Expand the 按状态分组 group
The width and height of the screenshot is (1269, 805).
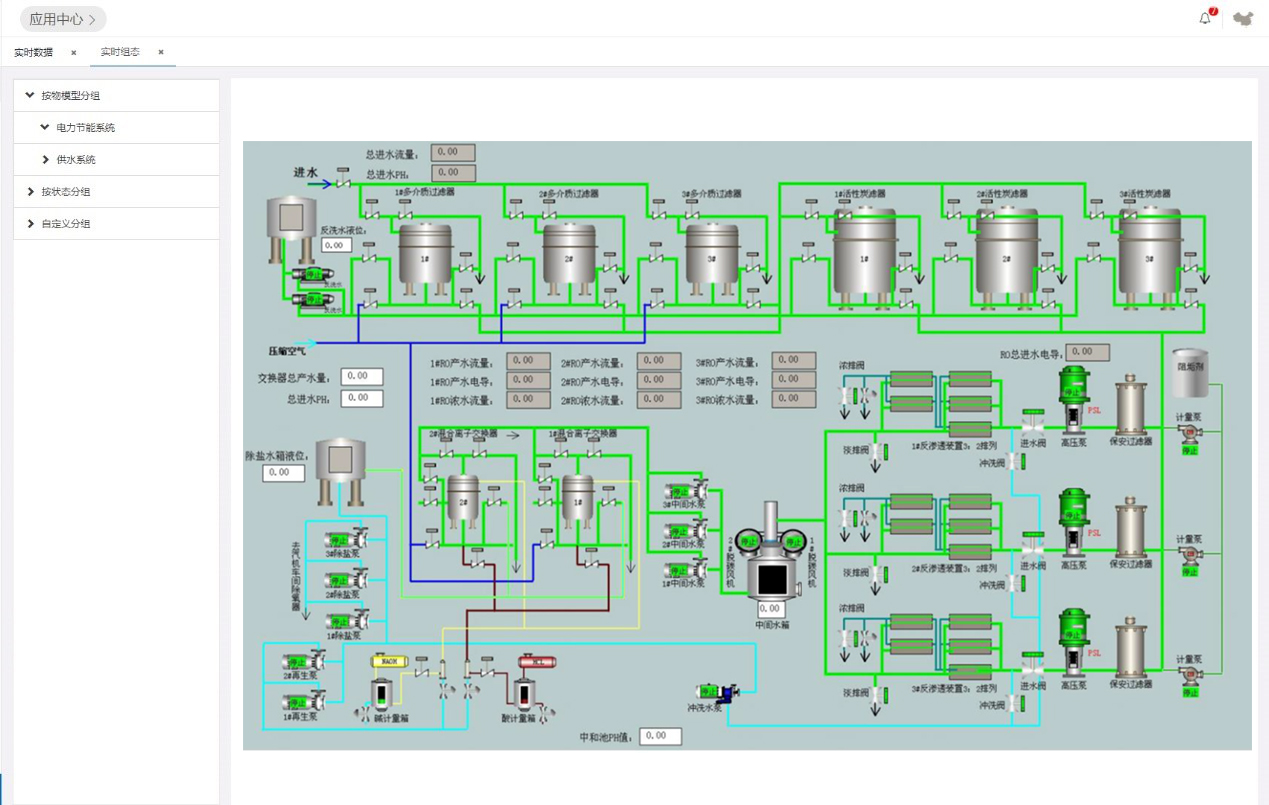[30, 192]
